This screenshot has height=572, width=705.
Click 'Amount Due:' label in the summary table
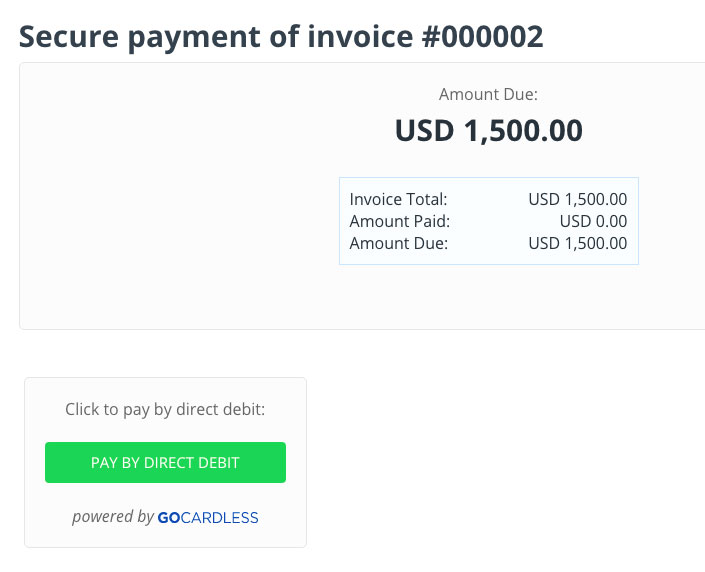(398, 243)
